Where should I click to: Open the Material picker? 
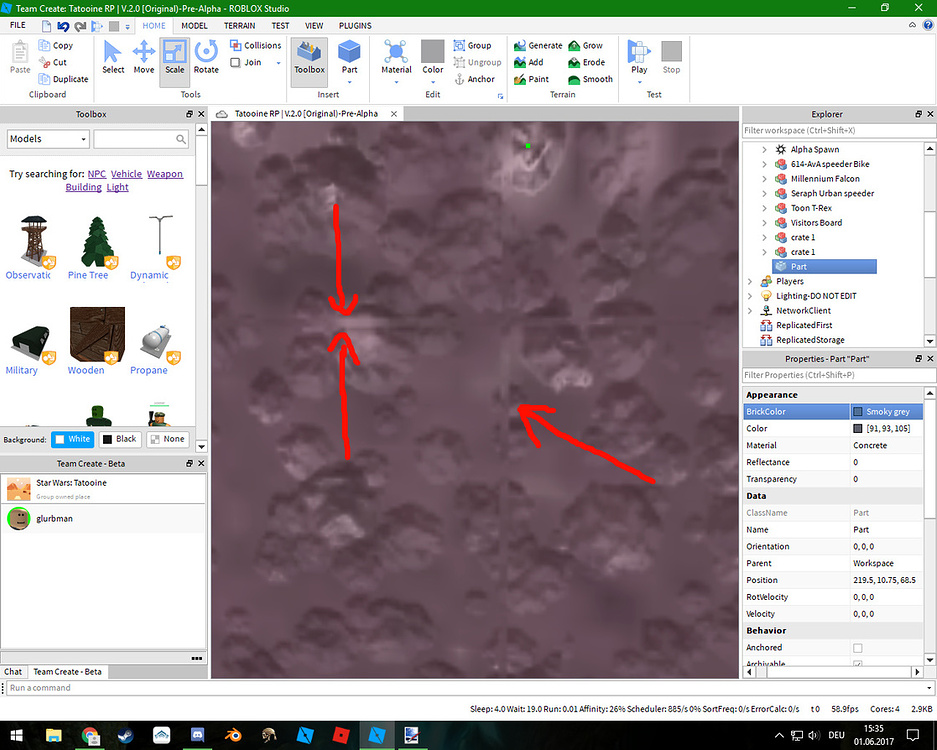point(395,55)
